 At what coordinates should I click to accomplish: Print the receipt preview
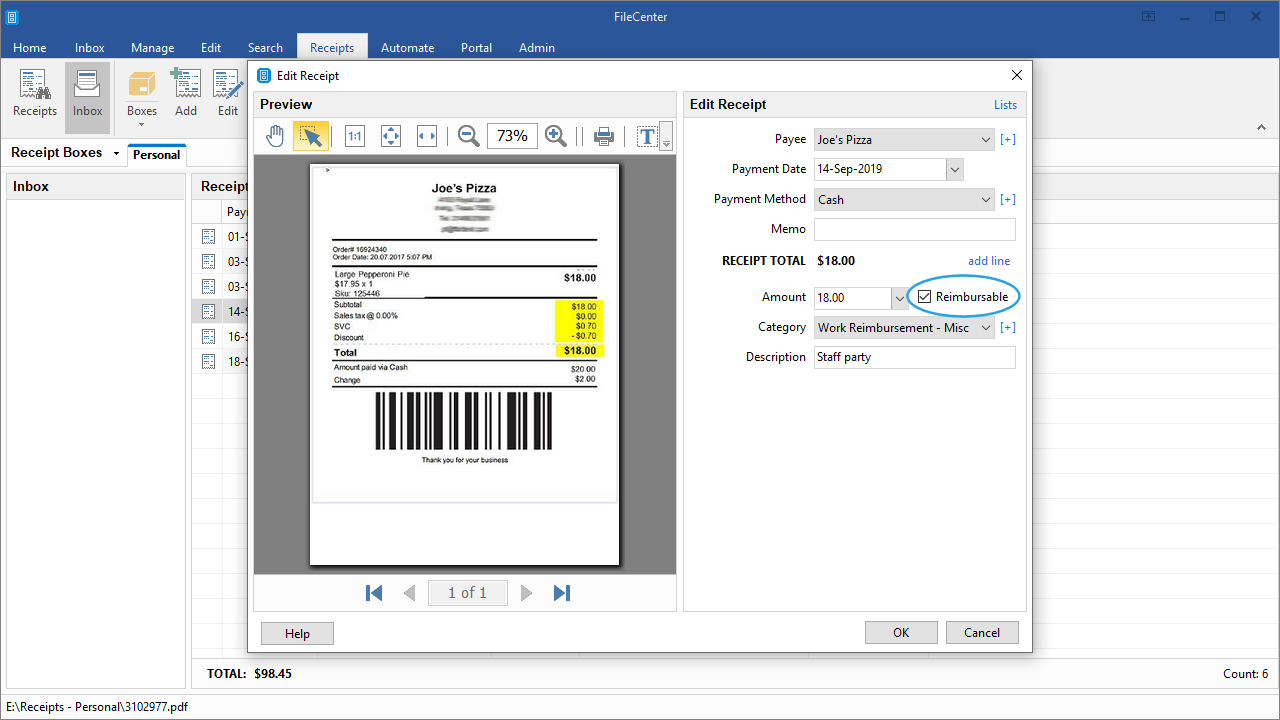coord(604,136)
